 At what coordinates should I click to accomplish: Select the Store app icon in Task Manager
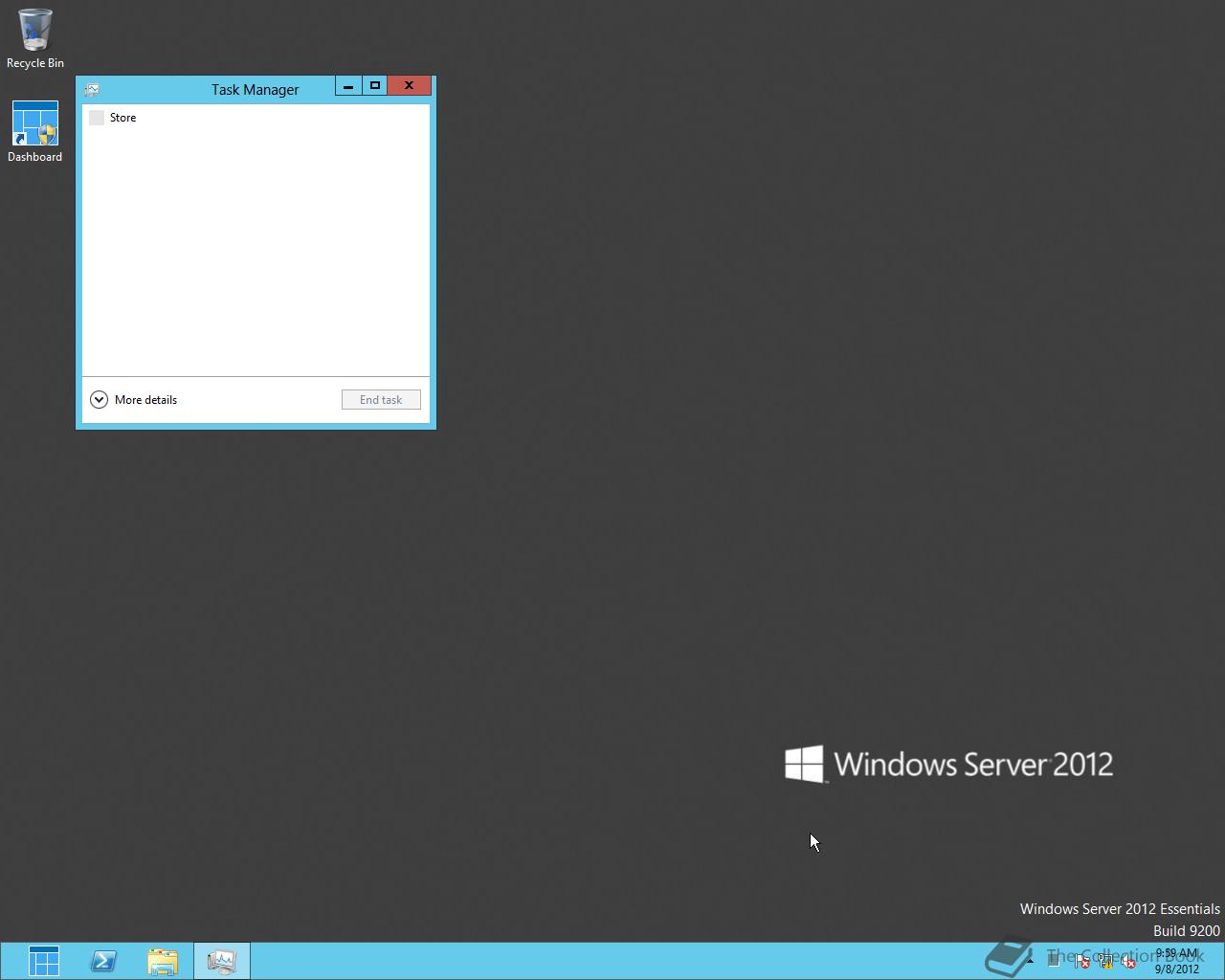tap(97, 118)
